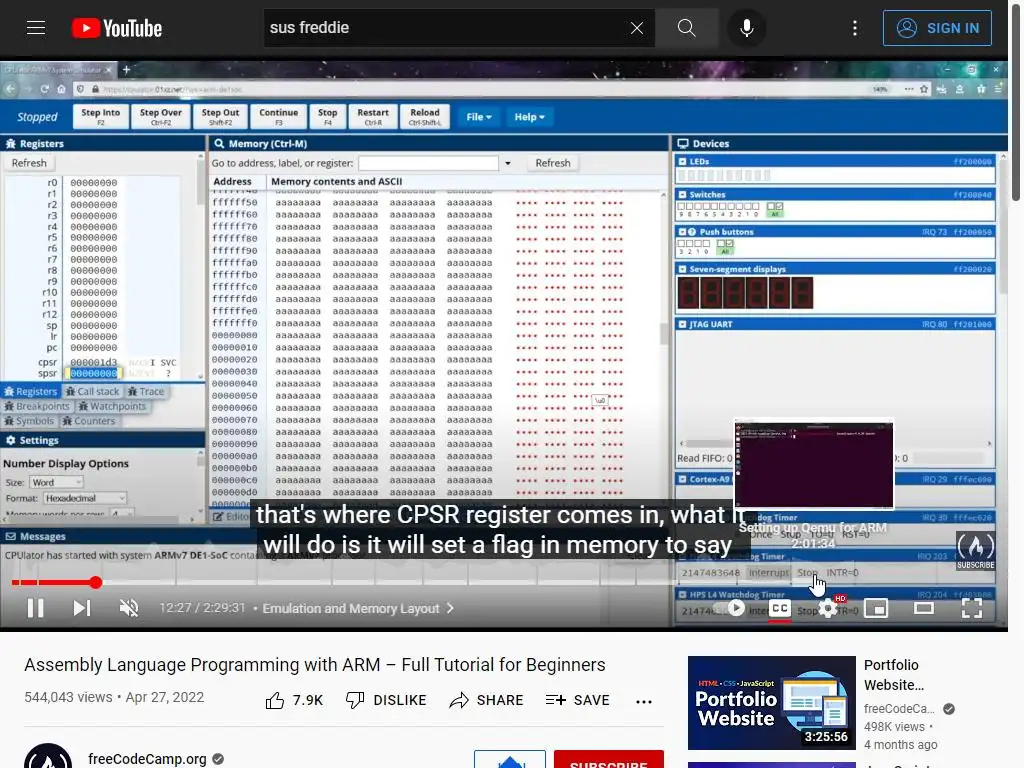Pause the video playback

coord(35,608)
